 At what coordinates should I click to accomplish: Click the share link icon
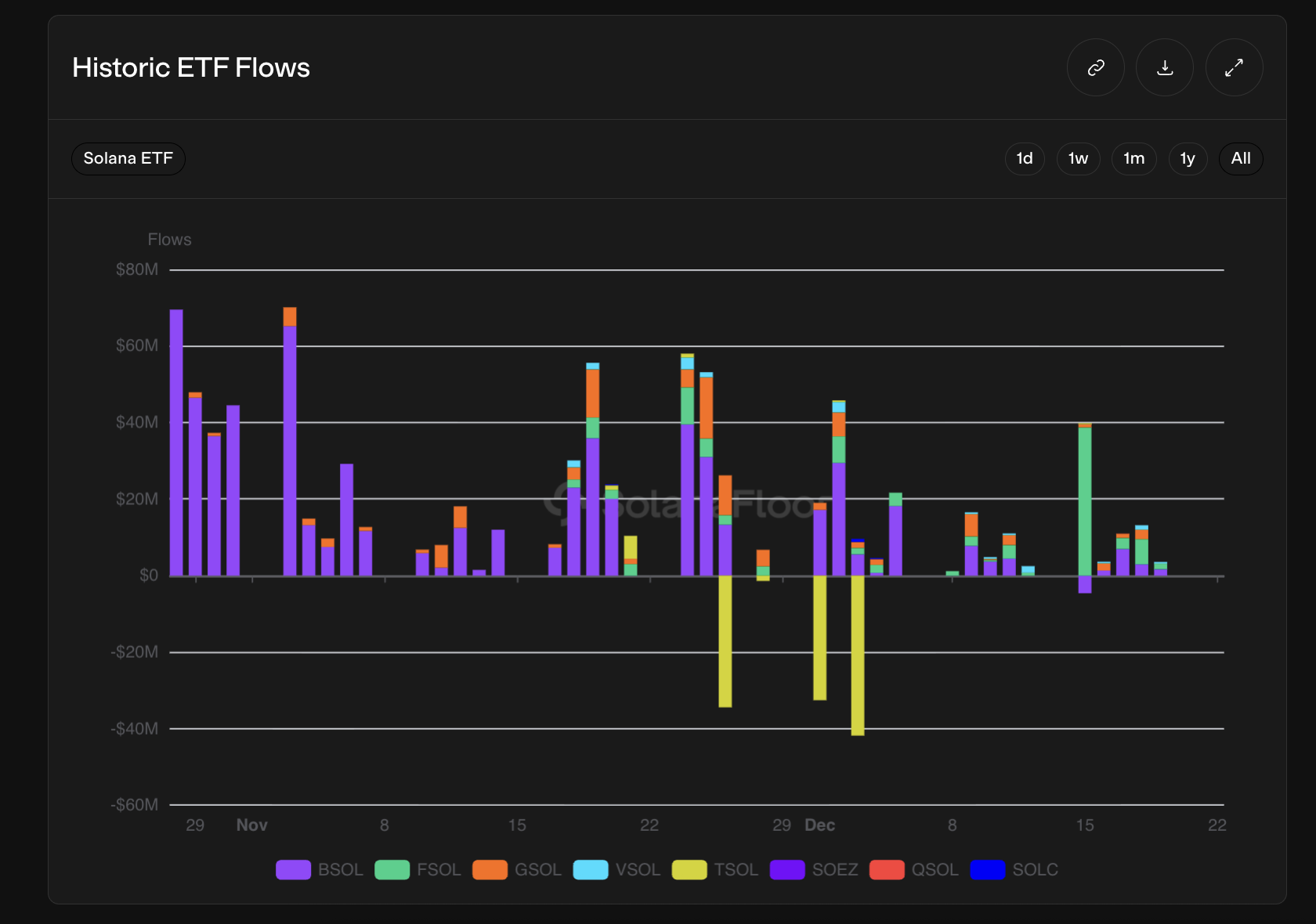click(x=1095, y=67)
